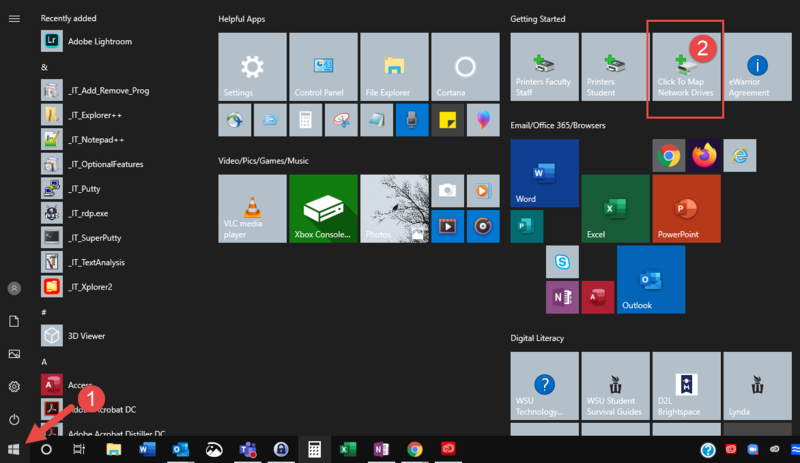
Task: Open VLC media player tile
Action: pos(252,208)
